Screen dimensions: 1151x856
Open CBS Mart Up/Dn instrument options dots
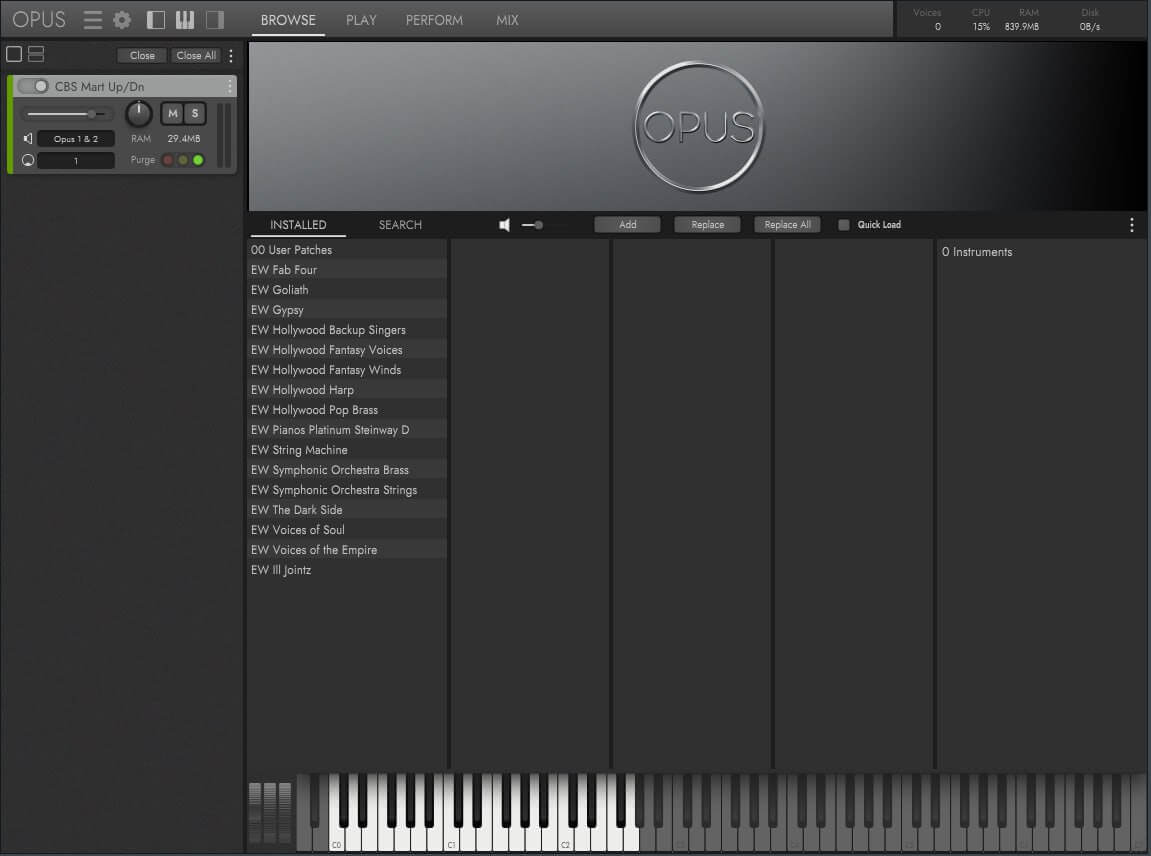tap(230, 86)
